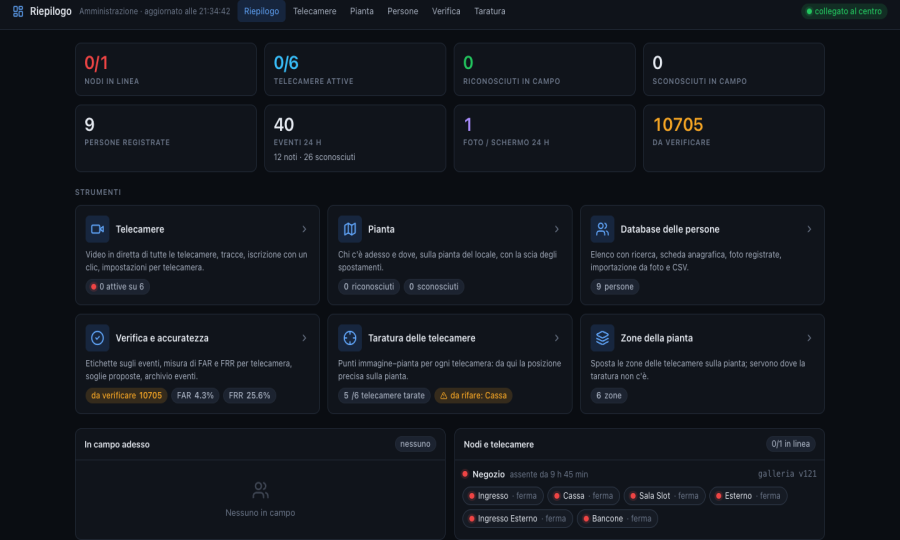900x540 pixels.
Task: Click the Esterno · ferma camera chip
Action: coord(748,496)
